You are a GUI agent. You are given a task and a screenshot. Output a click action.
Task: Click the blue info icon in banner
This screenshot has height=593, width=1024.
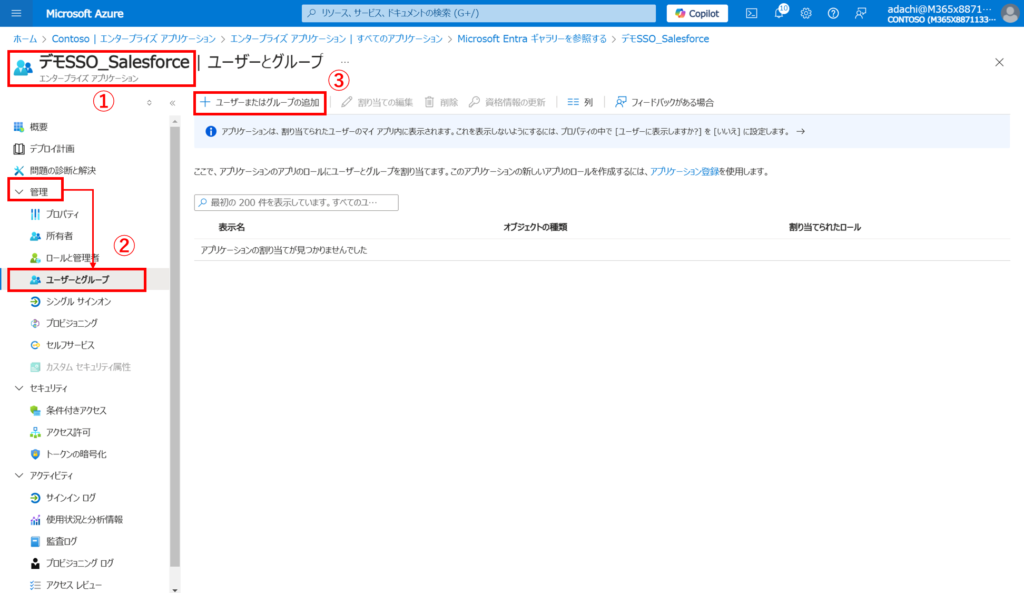tap(211, 131)
